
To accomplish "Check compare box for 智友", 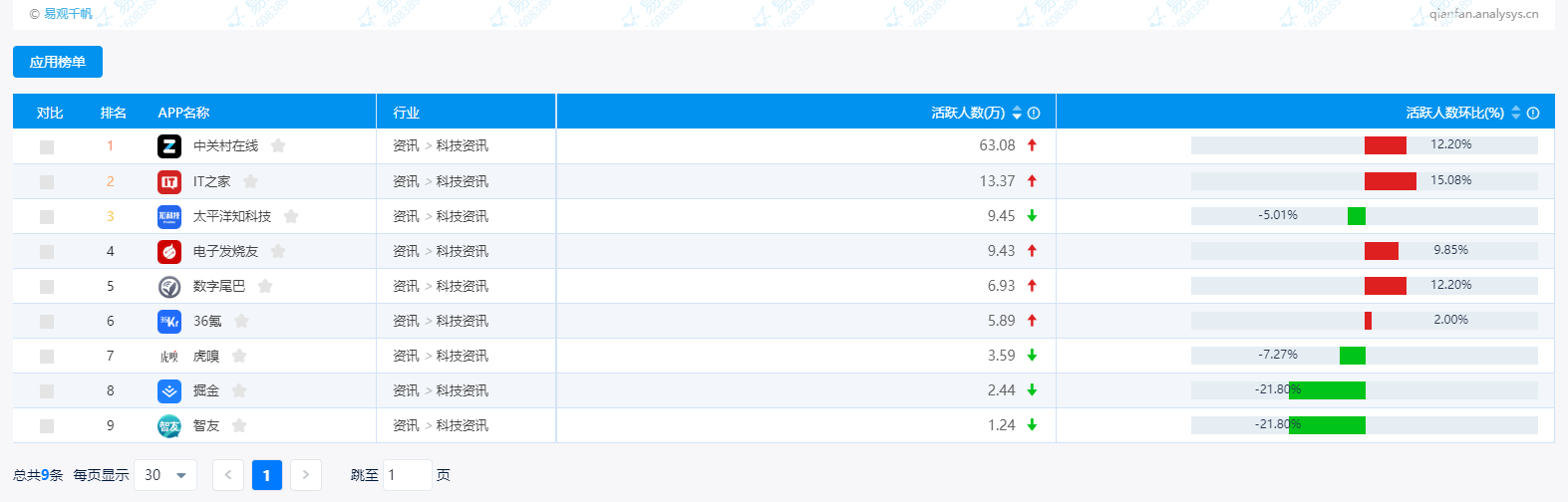I will tap(47, 425).
